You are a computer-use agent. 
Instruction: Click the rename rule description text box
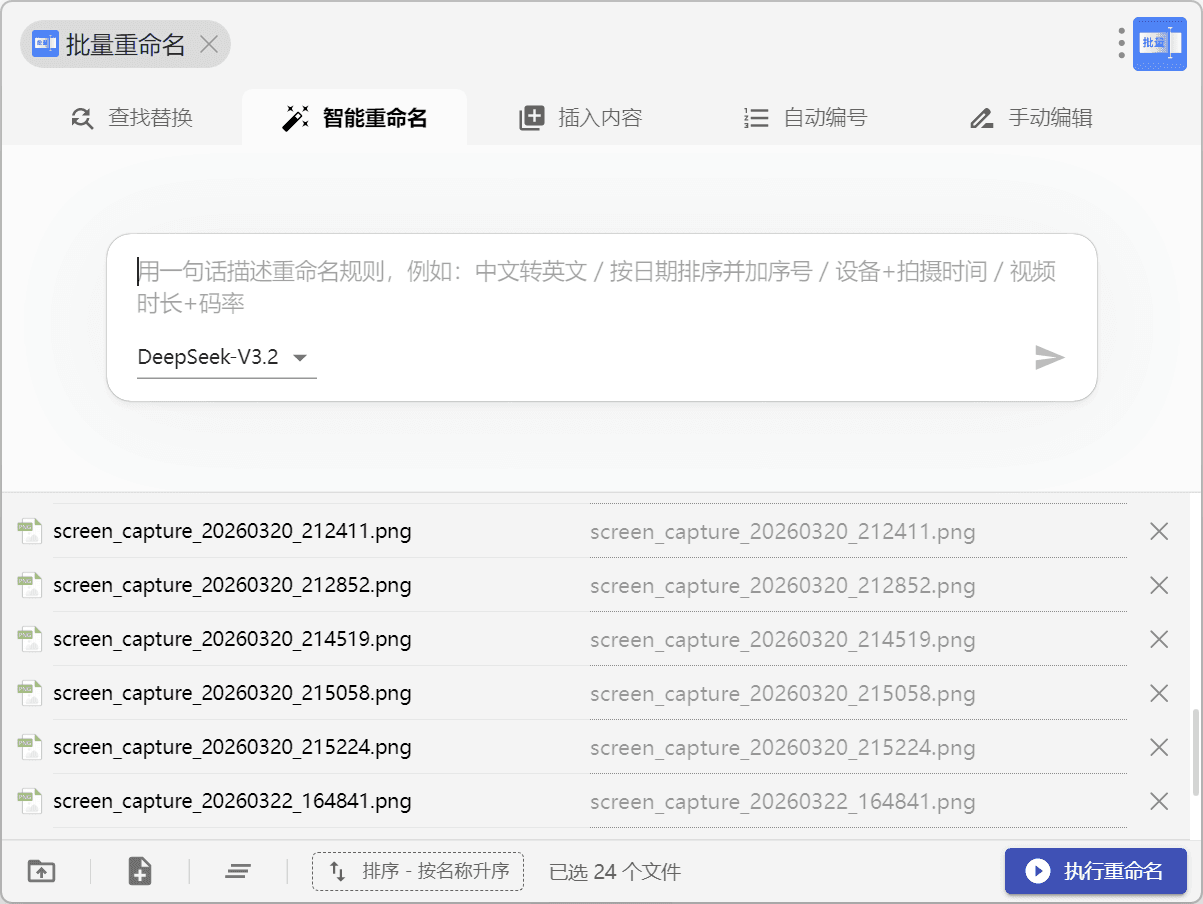point(600,287)
